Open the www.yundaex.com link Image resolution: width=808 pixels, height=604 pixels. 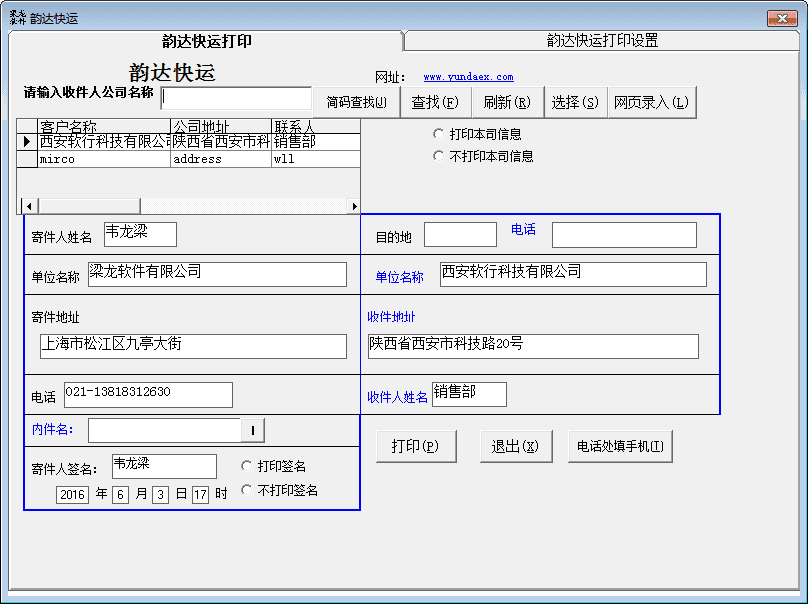coord(468,77)
